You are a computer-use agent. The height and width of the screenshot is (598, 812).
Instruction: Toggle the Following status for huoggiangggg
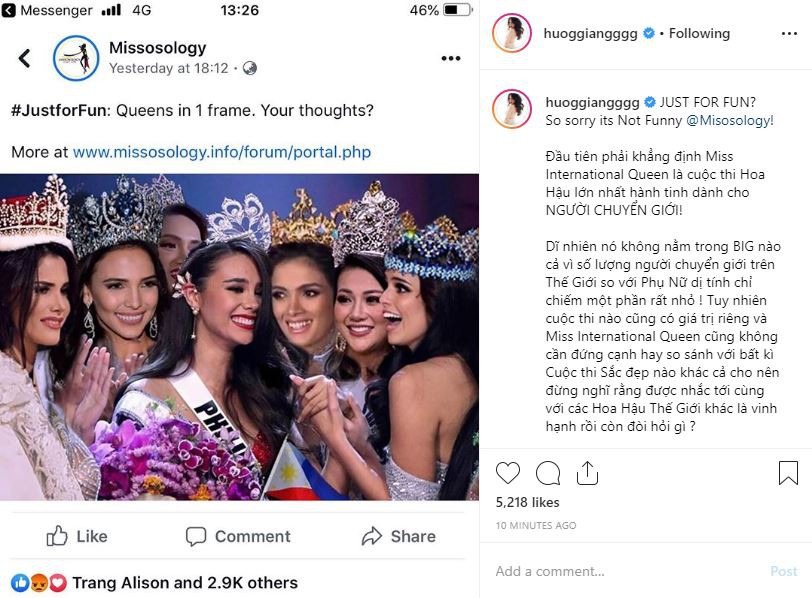(699, 33)
